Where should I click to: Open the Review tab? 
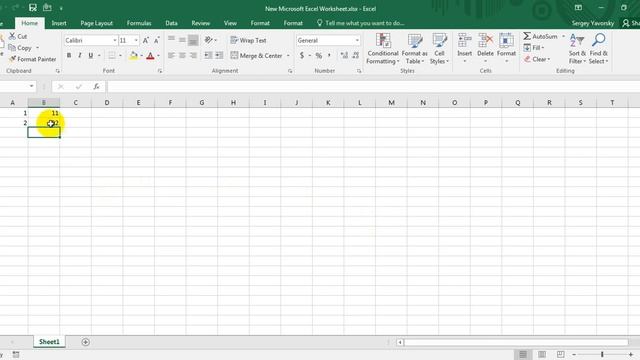coord(200,23)
